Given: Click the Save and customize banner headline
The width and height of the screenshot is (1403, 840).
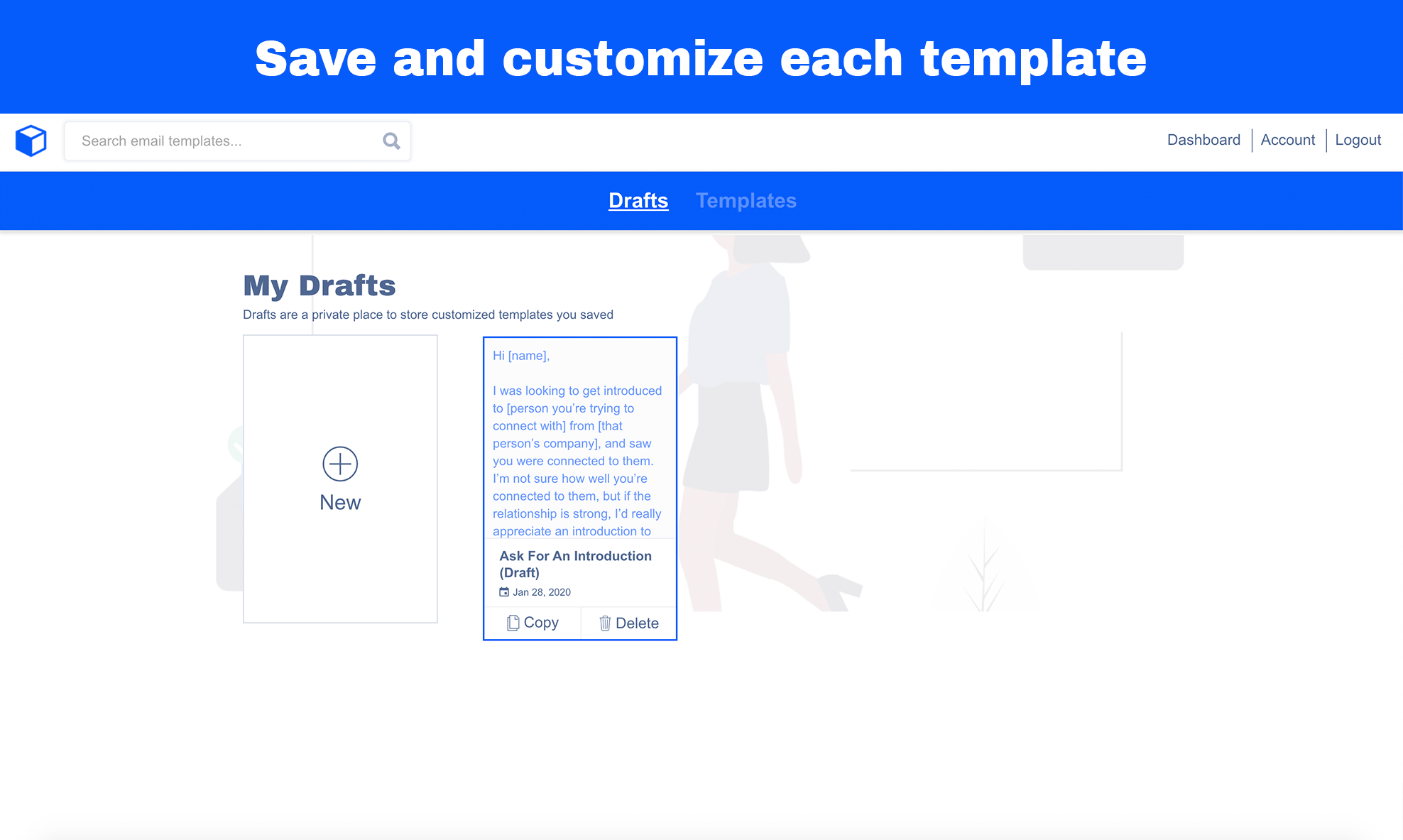Looking at the screenshot, I should tap(701, 58).
